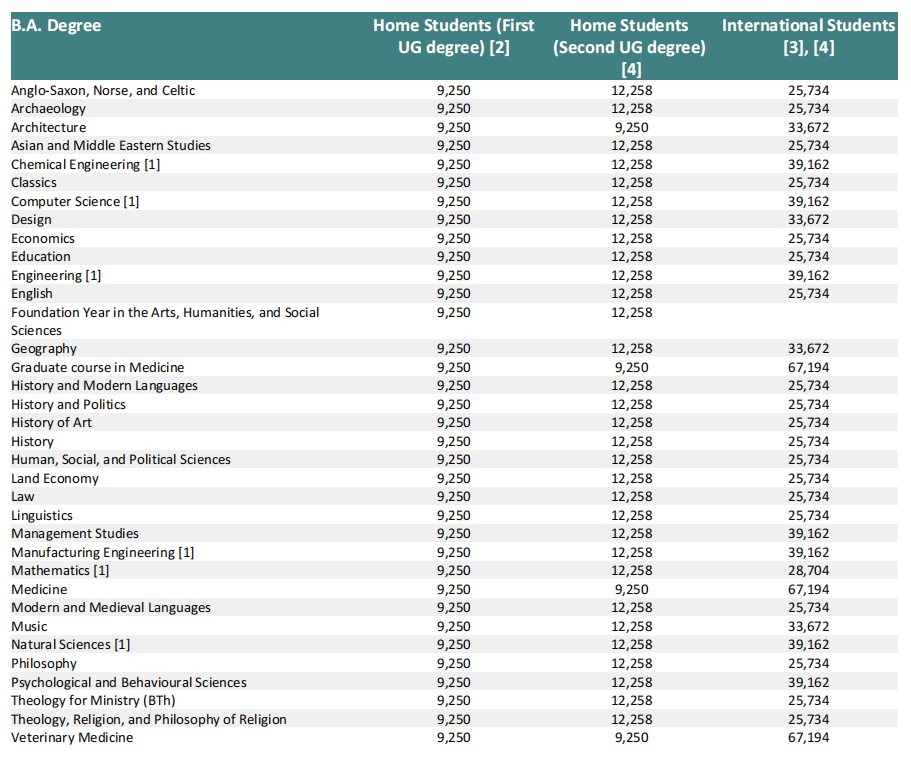Viewport: 911px width, 763px height.
Task: Click the 'Architecture' degree name
Action: coord(48,127)
